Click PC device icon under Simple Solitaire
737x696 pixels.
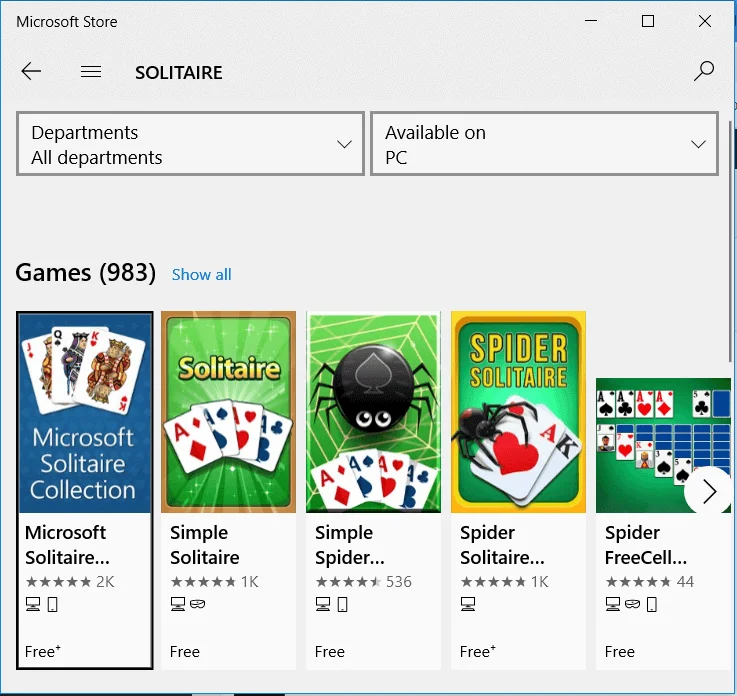[x=178, y=604]
